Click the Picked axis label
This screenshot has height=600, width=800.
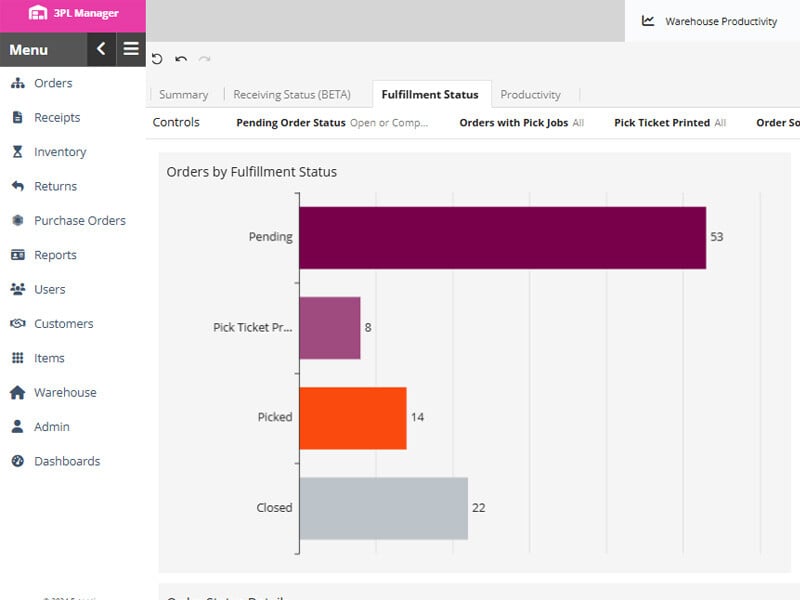click(275, 417)
